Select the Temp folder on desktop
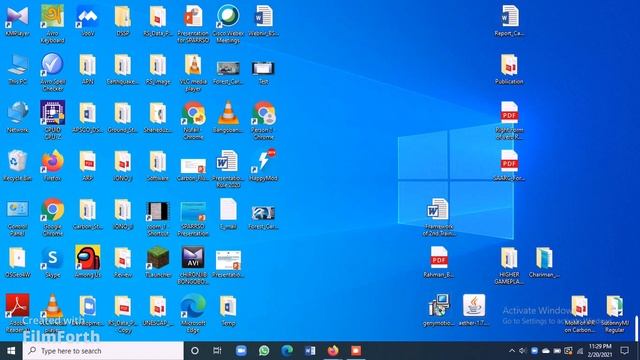Image resolution: width=640 pixels, height=360 pixels. pyautogui.click(x=228, y=311)
